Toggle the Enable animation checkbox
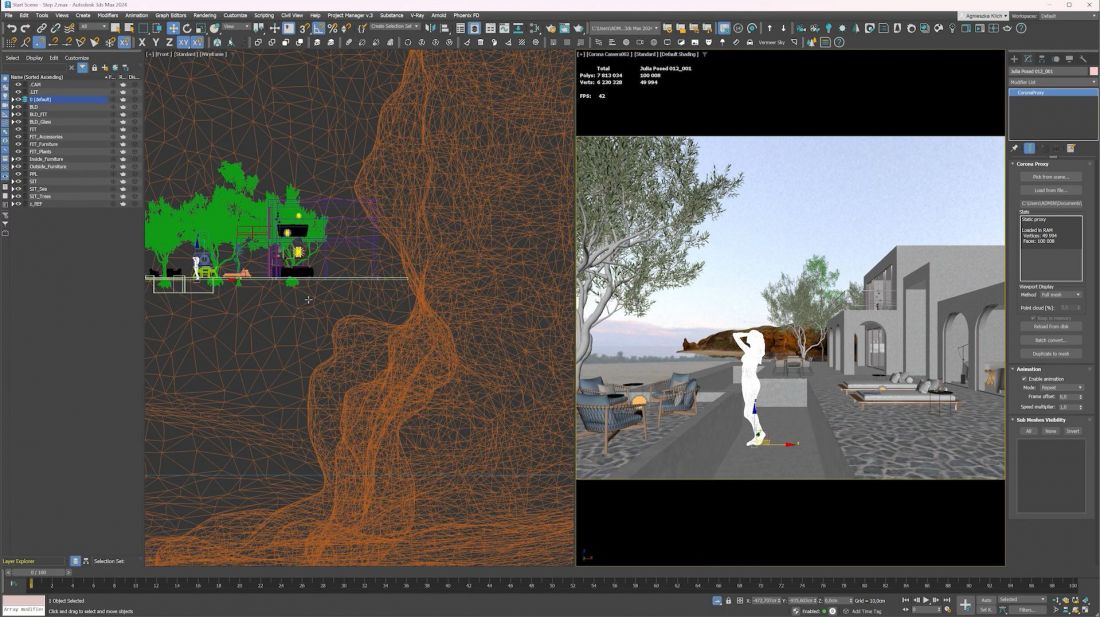The width and height of the screenshot is (1100, 617). tap(1024, 379)
